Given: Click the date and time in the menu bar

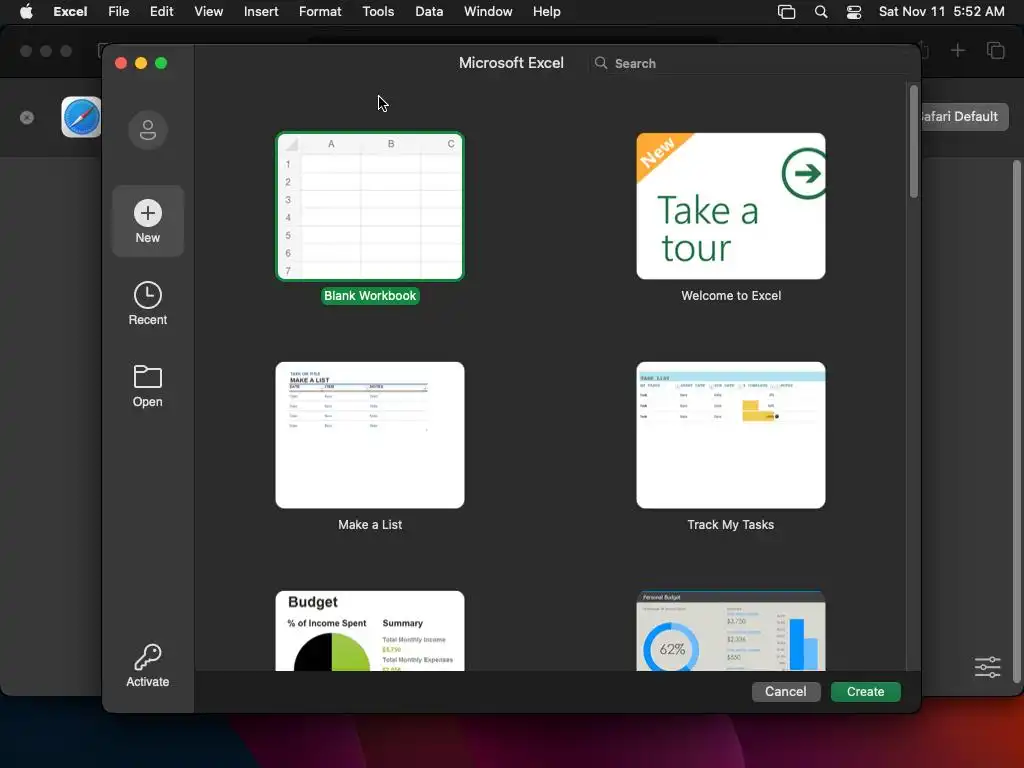Looking at the screenshot, I should pos(941,12).
